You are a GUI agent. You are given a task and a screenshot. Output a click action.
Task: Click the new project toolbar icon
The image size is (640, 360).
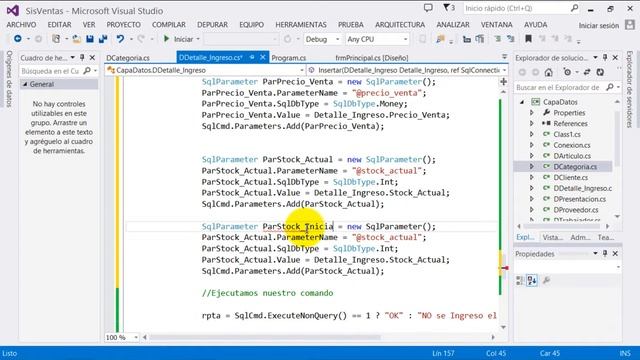[x=56, y=39]
